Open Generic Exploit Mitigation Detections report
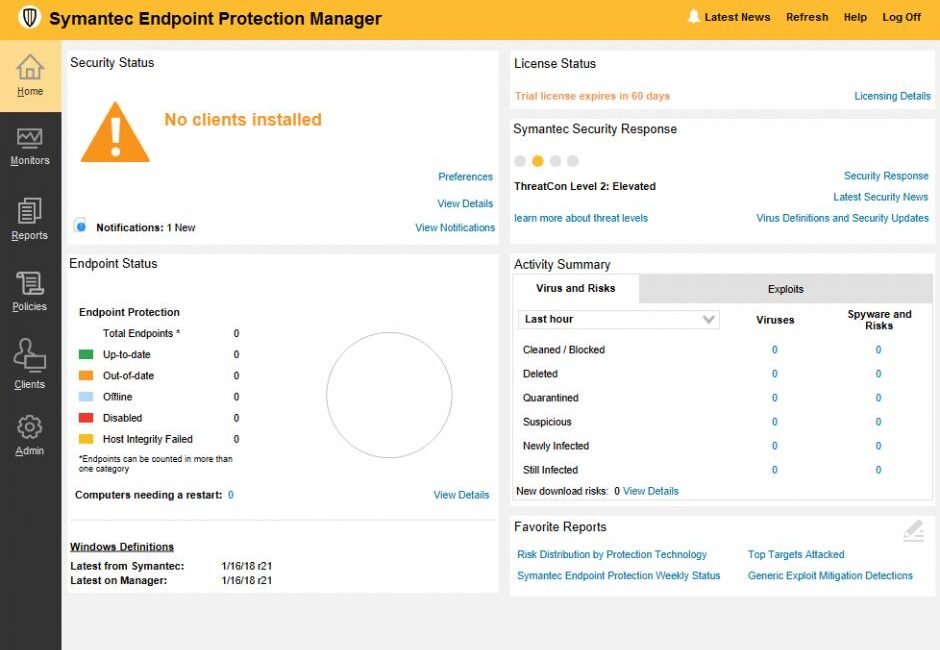The image size is (940, 650). pos(830,575)
